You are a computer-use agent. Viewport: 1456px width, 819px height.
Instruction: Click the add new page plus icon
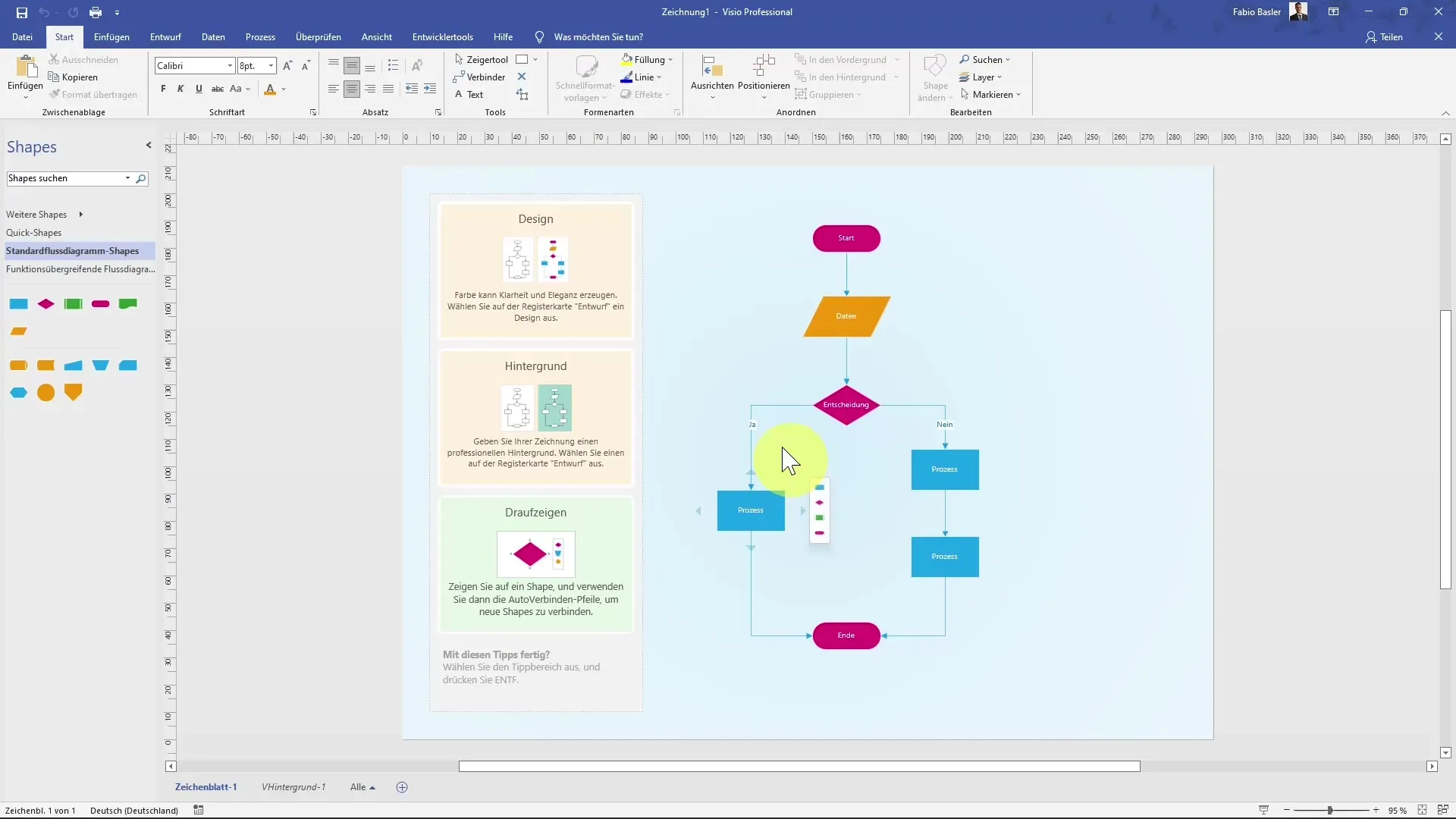[402, 787]
